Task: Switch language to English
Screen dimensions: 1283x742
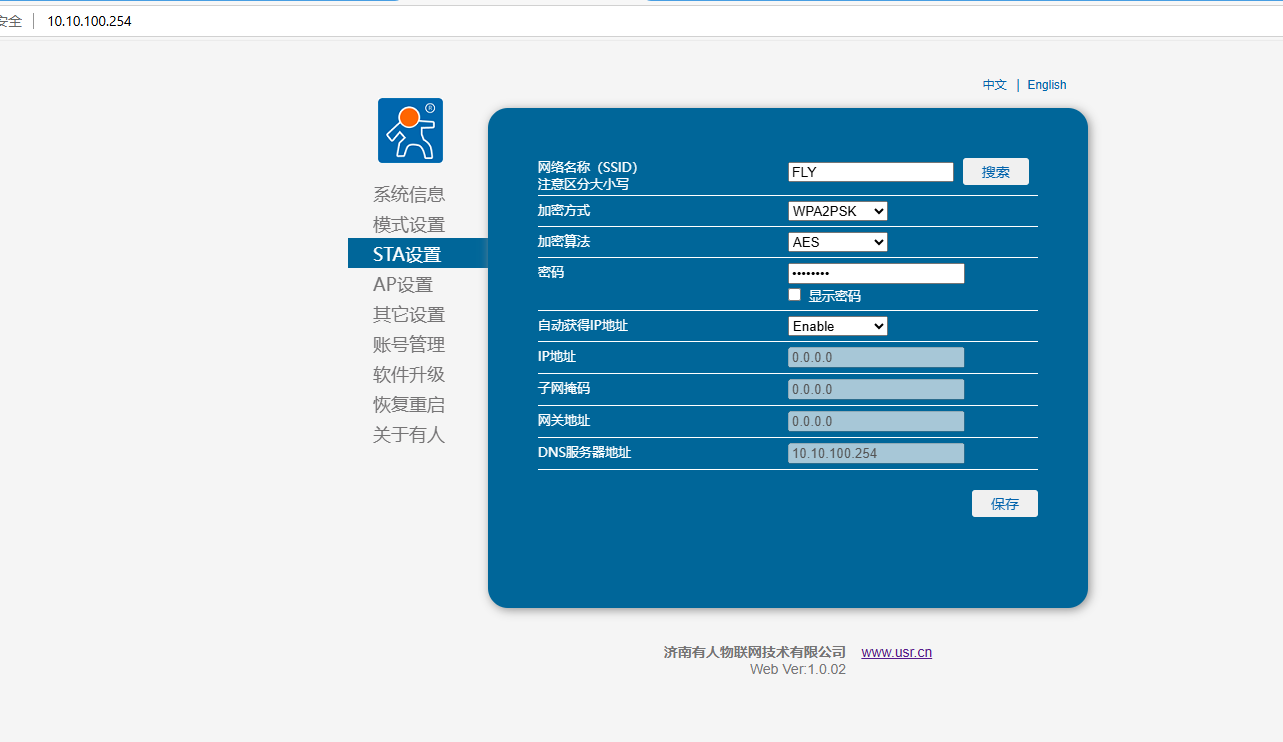Action: coord(1047,85)
